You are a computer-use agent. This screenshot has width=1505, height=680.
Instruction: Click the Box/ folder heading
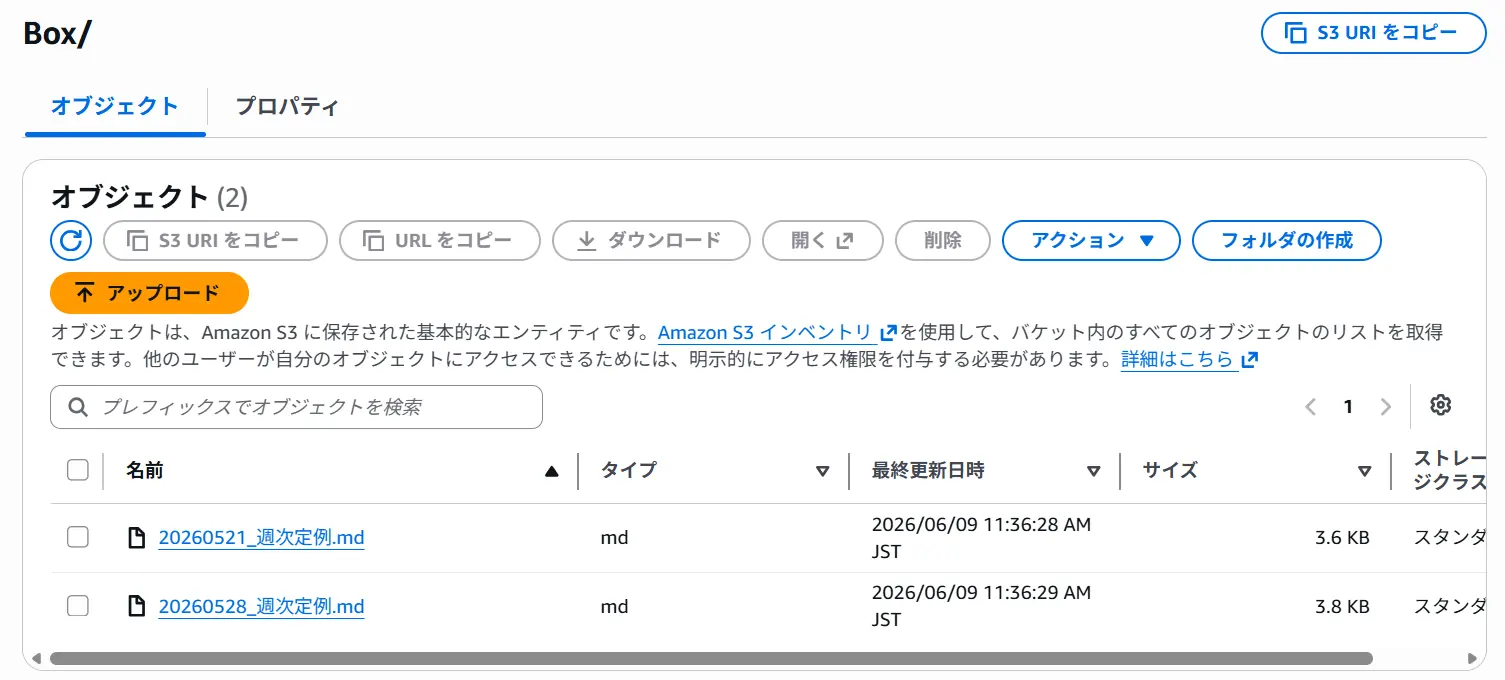click(x=57, y=33)
